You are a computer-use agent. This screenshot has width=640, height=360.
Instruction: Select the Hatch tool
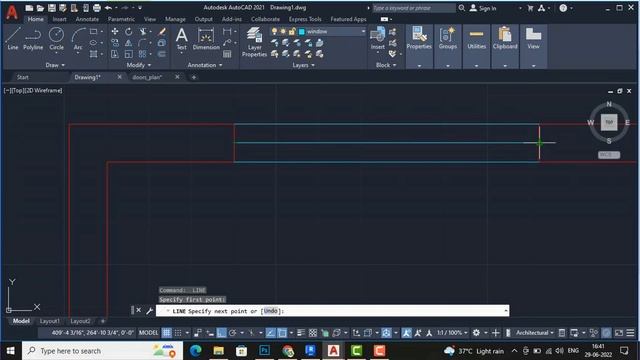tap(93, 54)
